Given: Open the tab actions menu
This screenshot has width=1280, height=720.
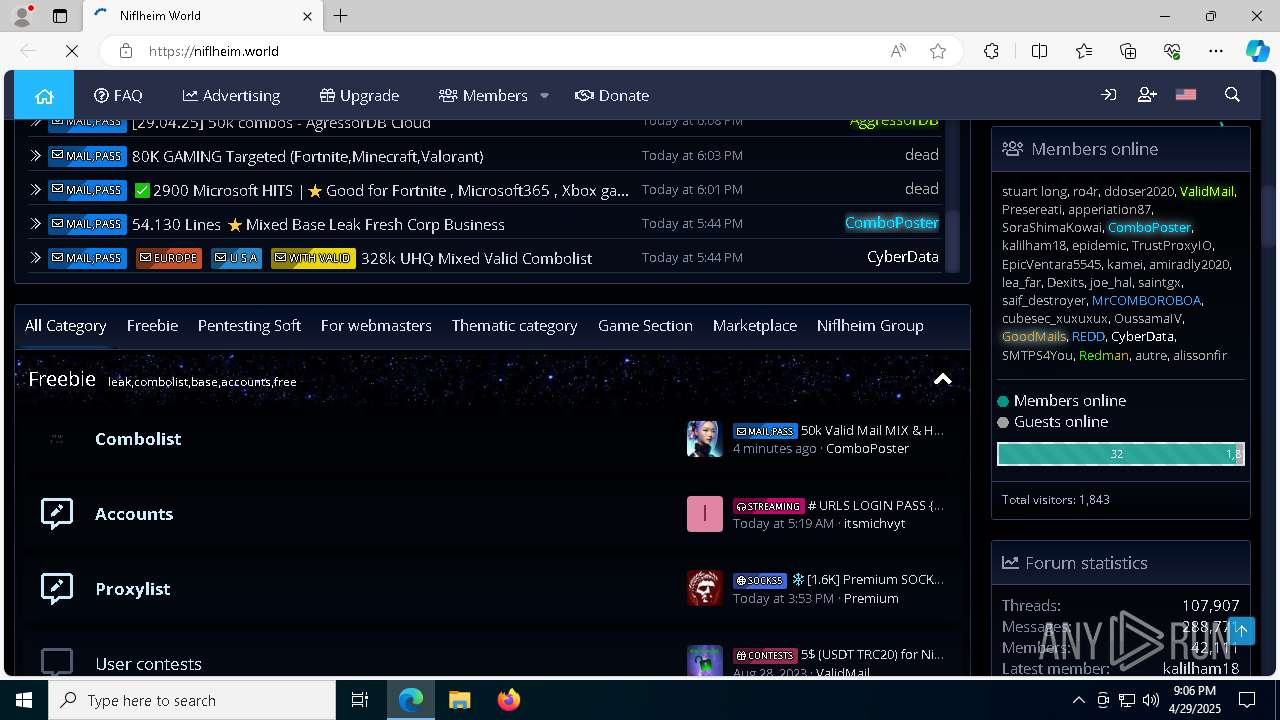Looking at the screenshot, I should [x=60, y=16].
